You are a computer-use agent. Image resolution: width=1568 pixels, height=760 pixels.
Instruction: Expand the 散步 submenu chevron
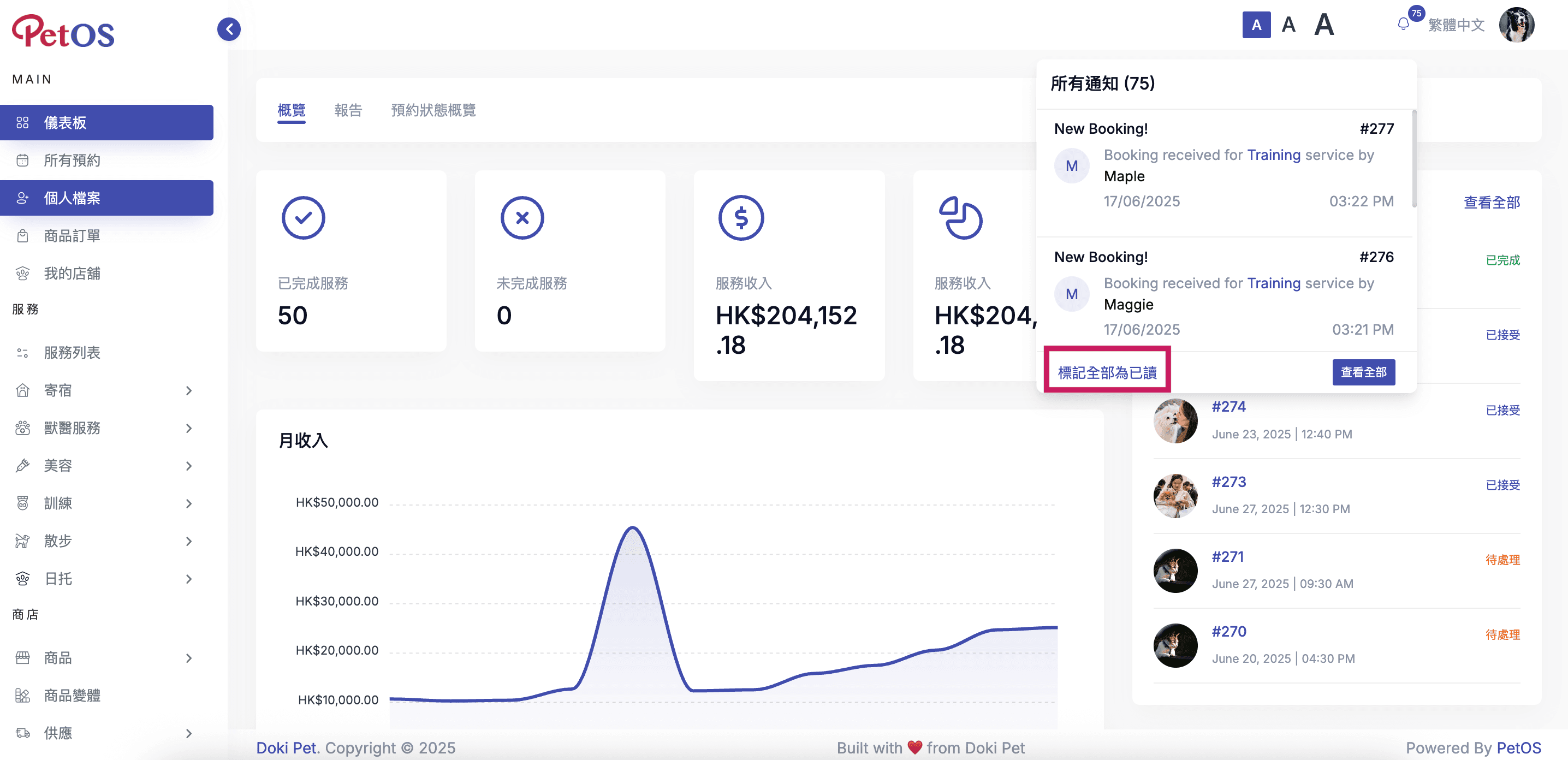pos(189,542)
